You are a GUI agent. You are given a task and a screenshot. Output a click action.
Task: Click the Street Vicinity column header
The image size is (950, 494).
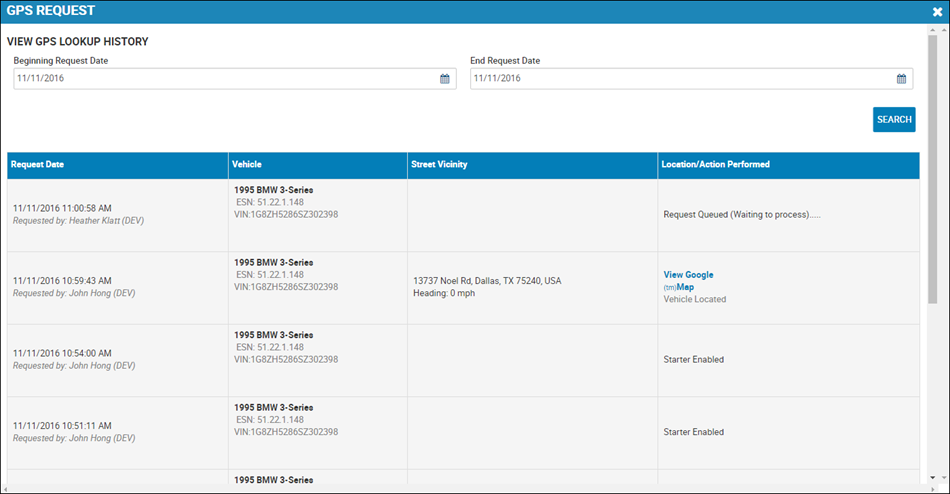tap(533, 165)
